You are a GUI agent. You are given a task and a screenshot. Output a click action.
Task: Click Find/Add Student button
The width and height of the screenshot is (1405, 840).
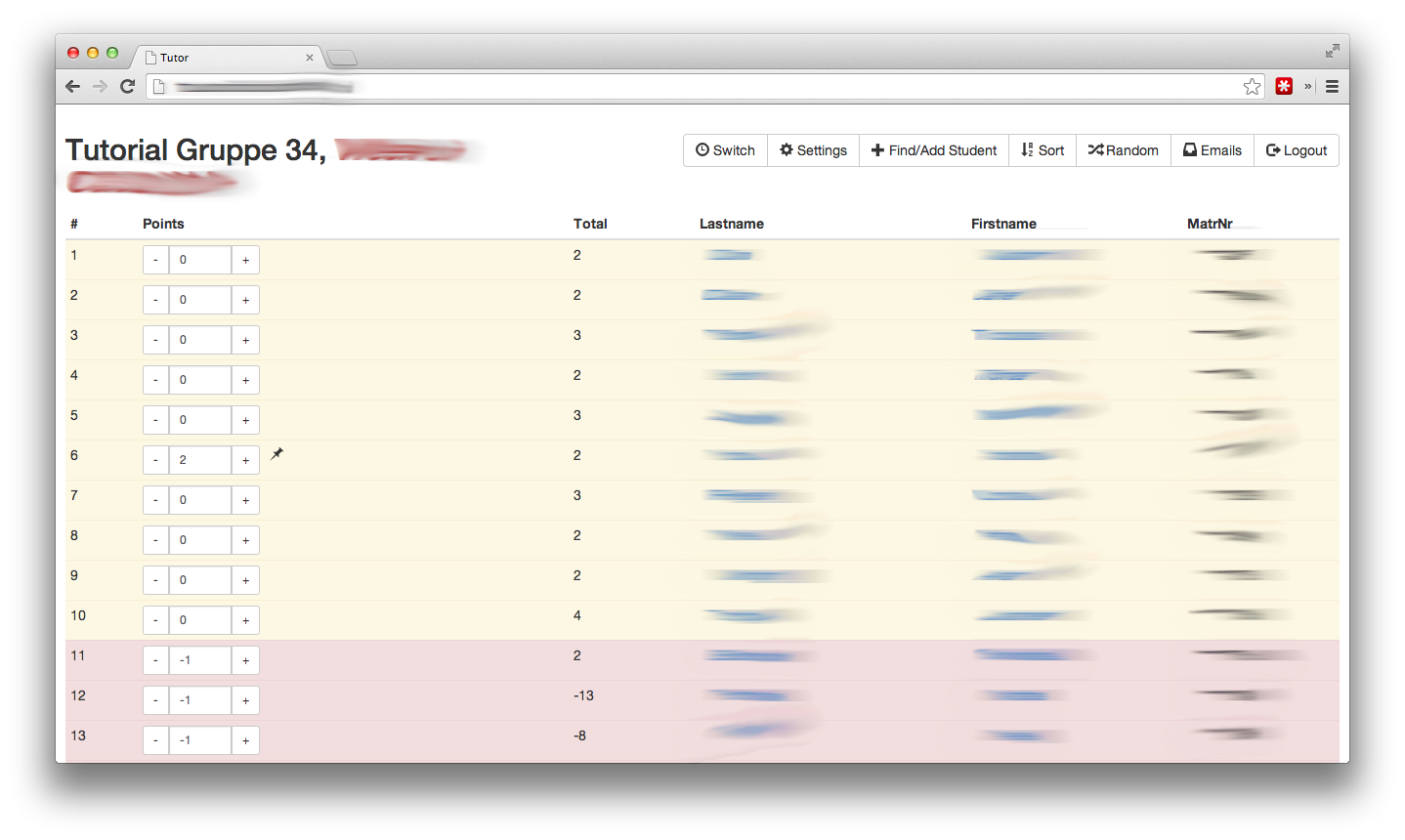[934, 150]
